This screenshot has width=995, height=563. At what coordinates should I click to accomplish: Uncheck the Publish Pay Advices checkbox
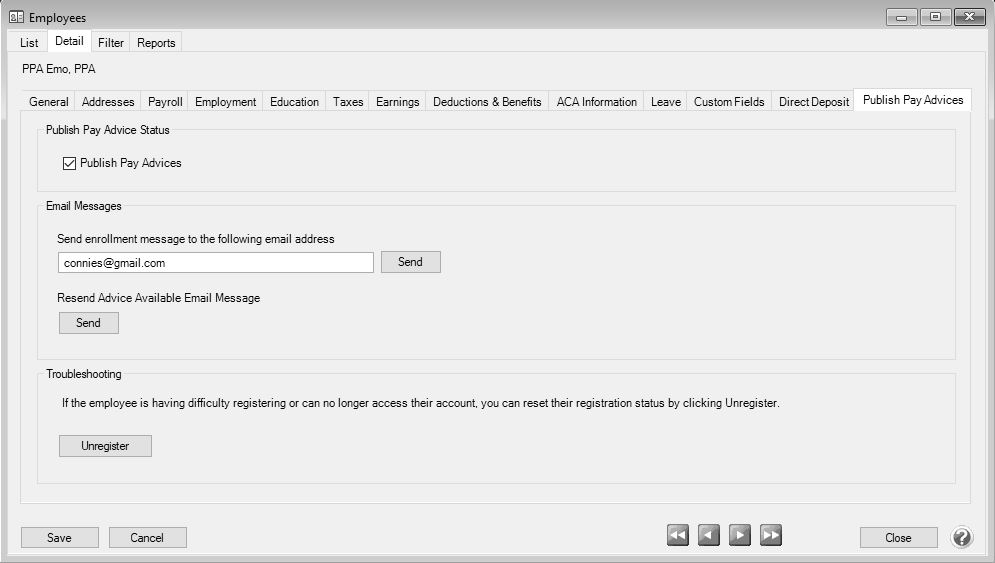[70, 163]
